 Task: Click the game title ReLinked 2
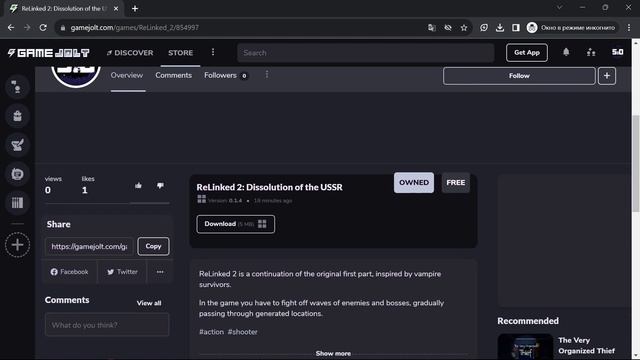pyautogui.click(x=269, y=187)
